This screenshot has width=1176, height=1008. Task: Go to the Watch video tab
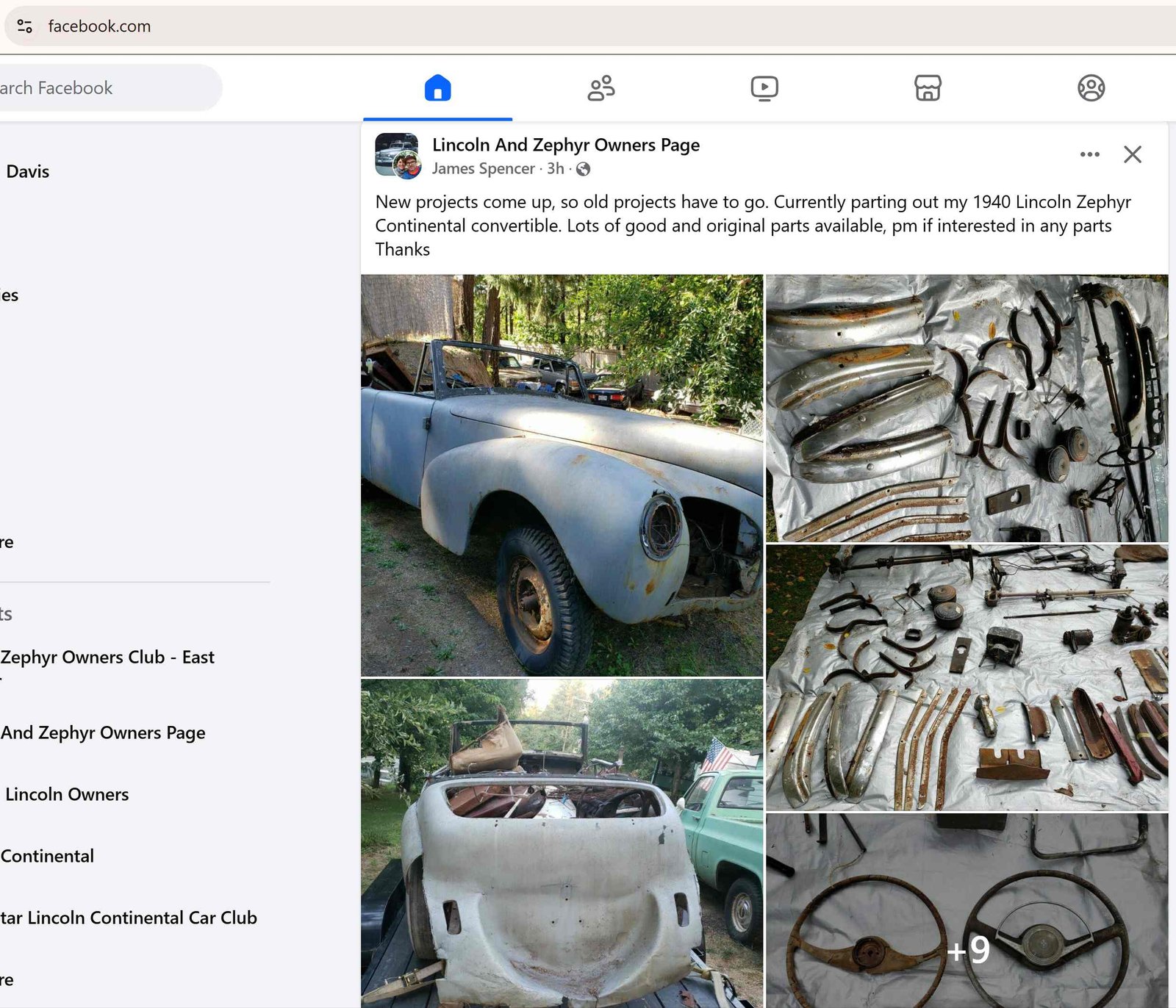(x=764, y=88)
